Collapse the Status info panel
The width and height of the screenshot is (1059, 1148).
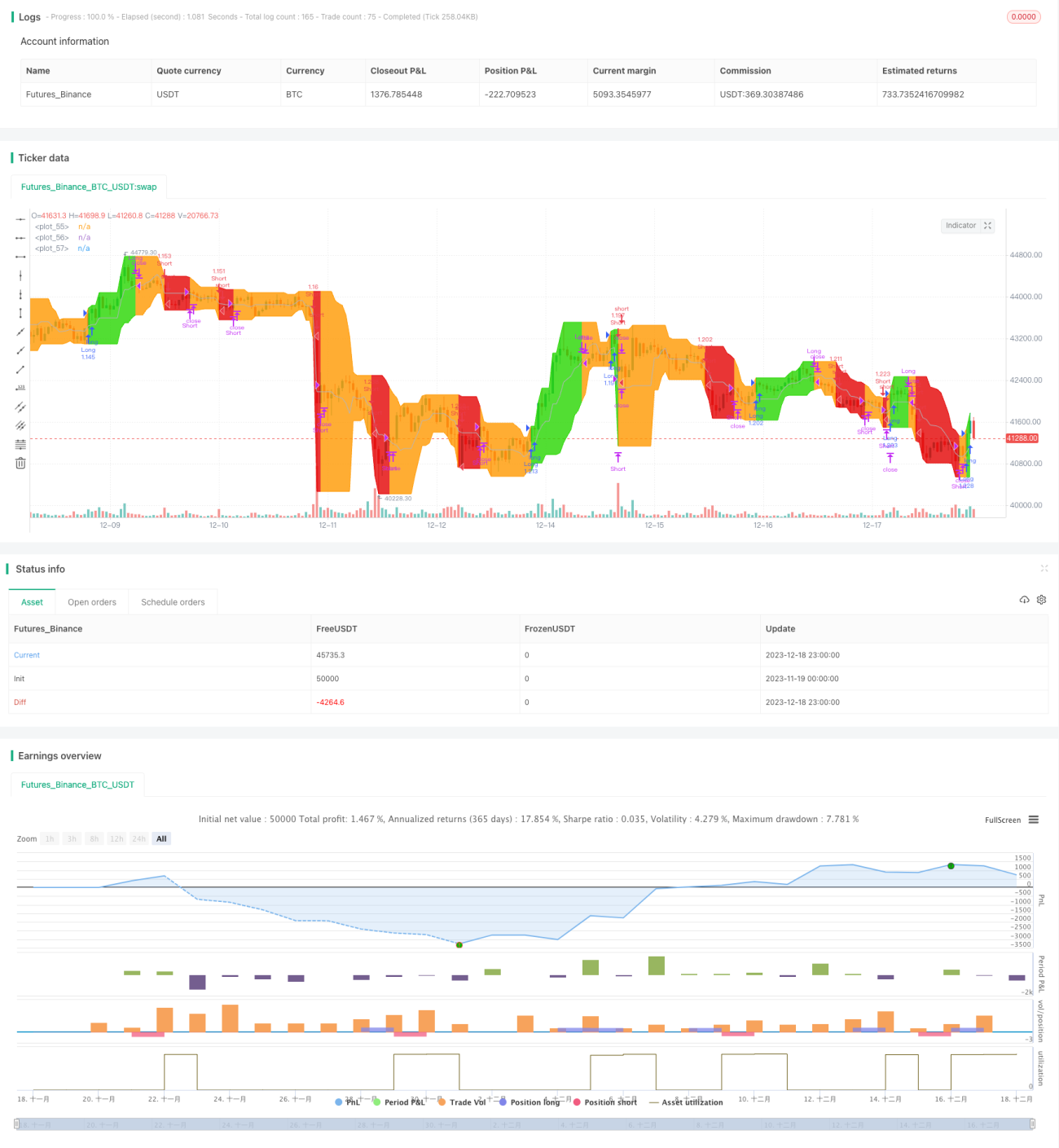pos(1044,569)
